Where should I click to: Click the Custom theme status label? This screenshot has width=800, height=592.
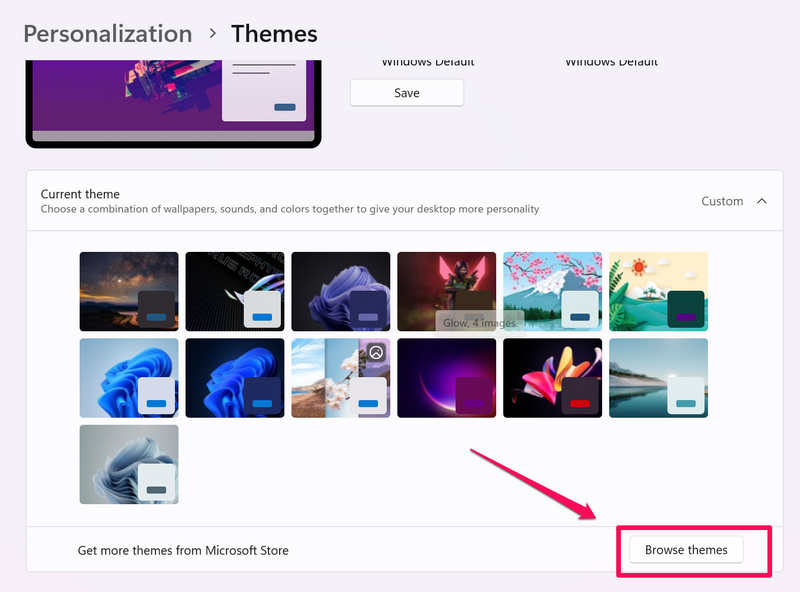(722, 201)
